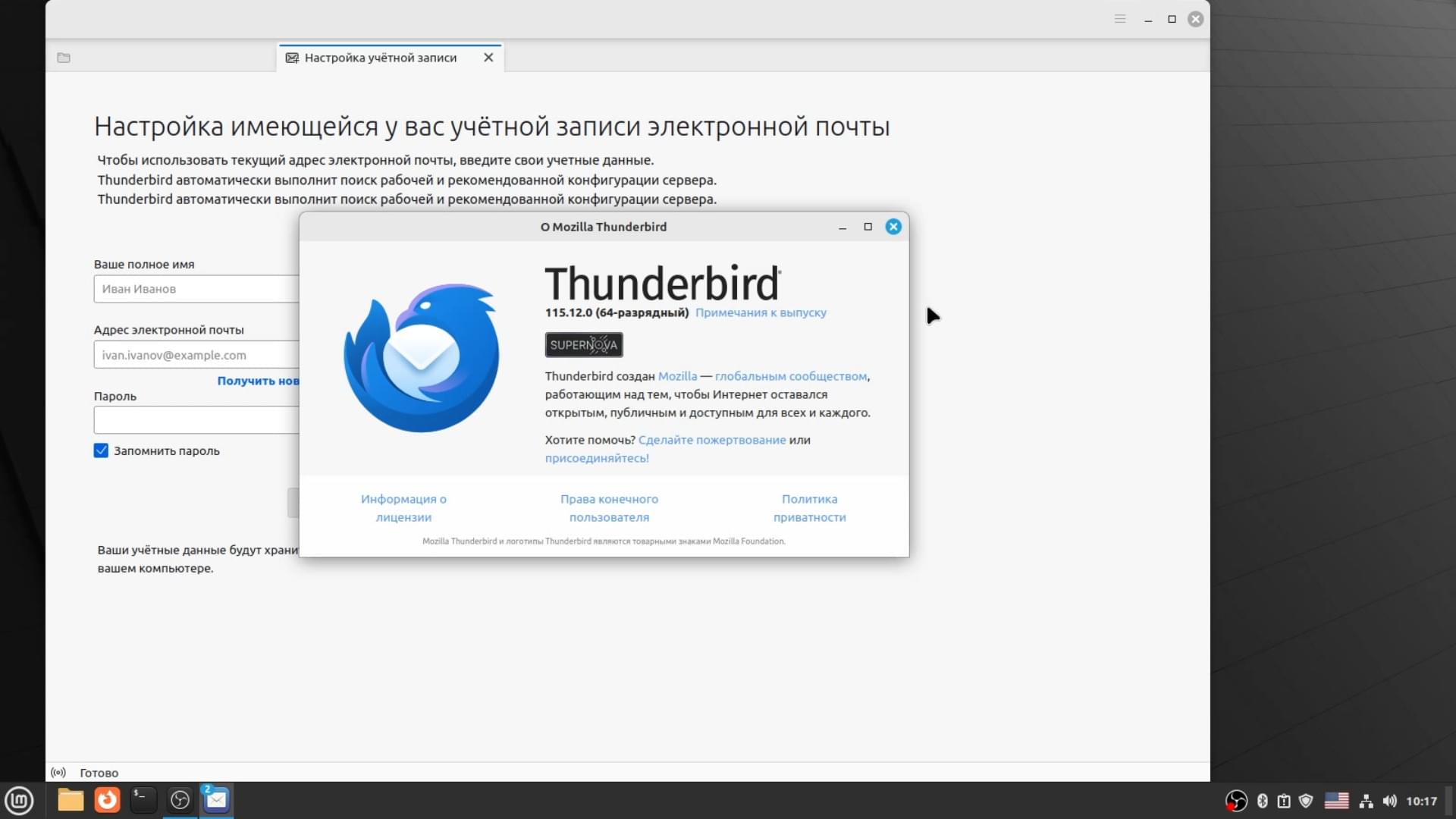Minimize the О Mozilla Thunderbird dialog

(843, 227)
